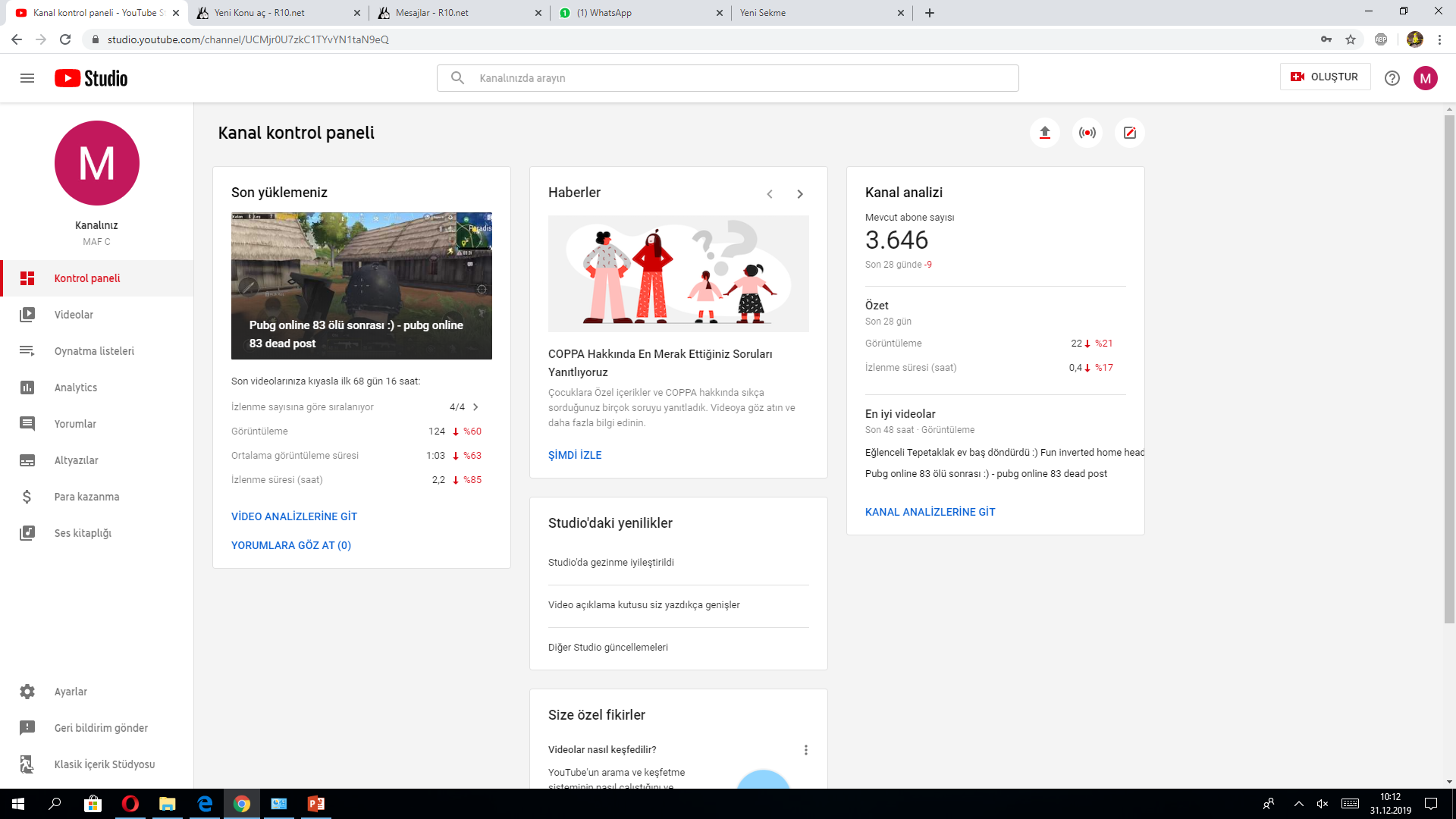This screenshot has width=1456, height=819.
Task: Click the Geri bildirim gönder feedback icon
Action: tap(27, 728)
